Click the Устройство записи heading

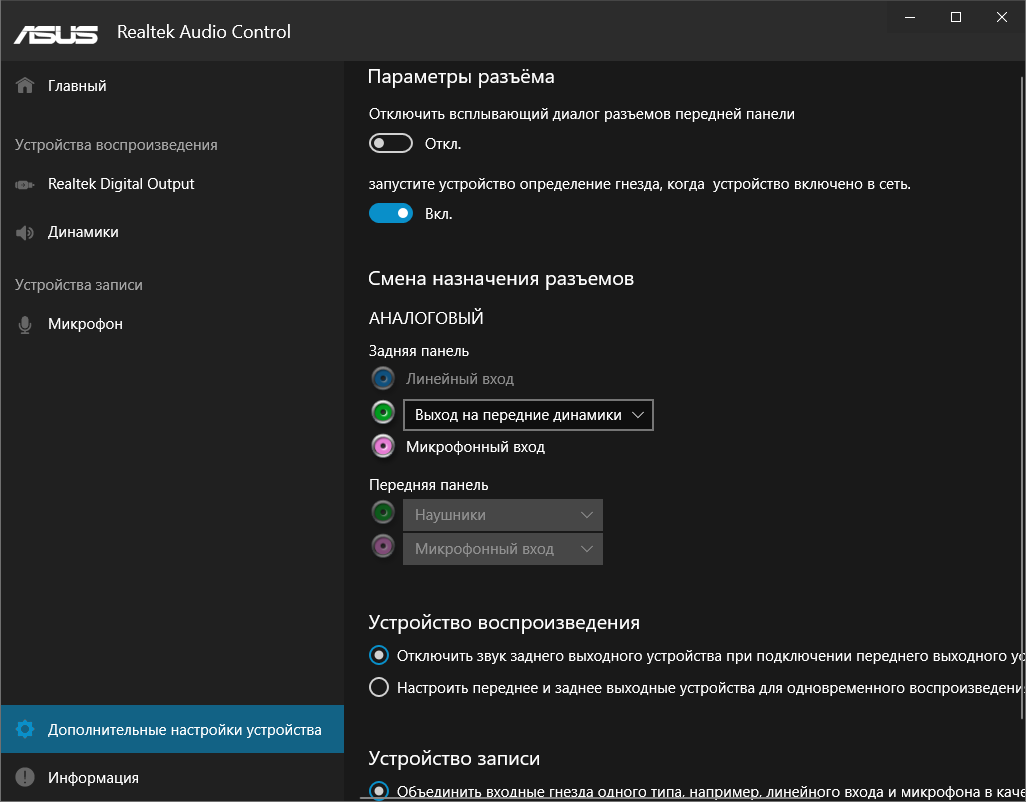point(454,758)
